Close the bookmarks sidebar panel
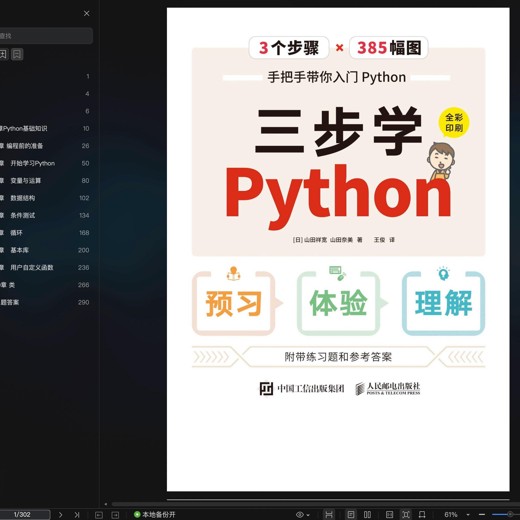520x520 pixels. tap(87, 13)
